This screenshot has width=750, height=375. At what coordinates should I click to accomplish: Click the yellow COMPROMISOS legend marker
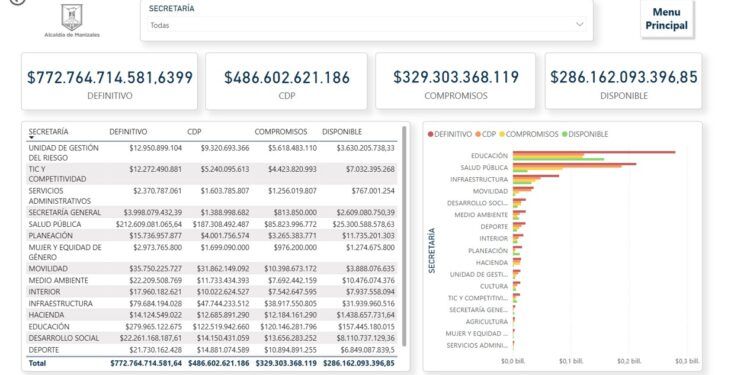(x=502, y=134)
